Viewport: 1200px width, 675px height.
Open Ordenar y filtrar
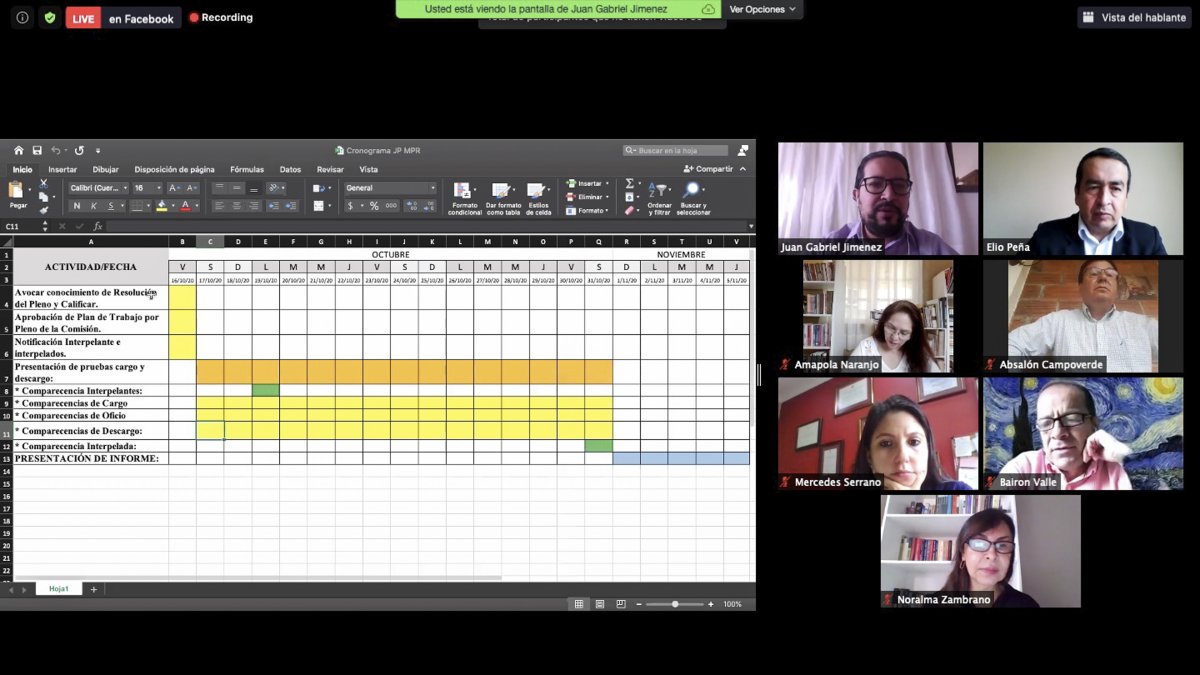pyautogui.click(x=659, y=197)
